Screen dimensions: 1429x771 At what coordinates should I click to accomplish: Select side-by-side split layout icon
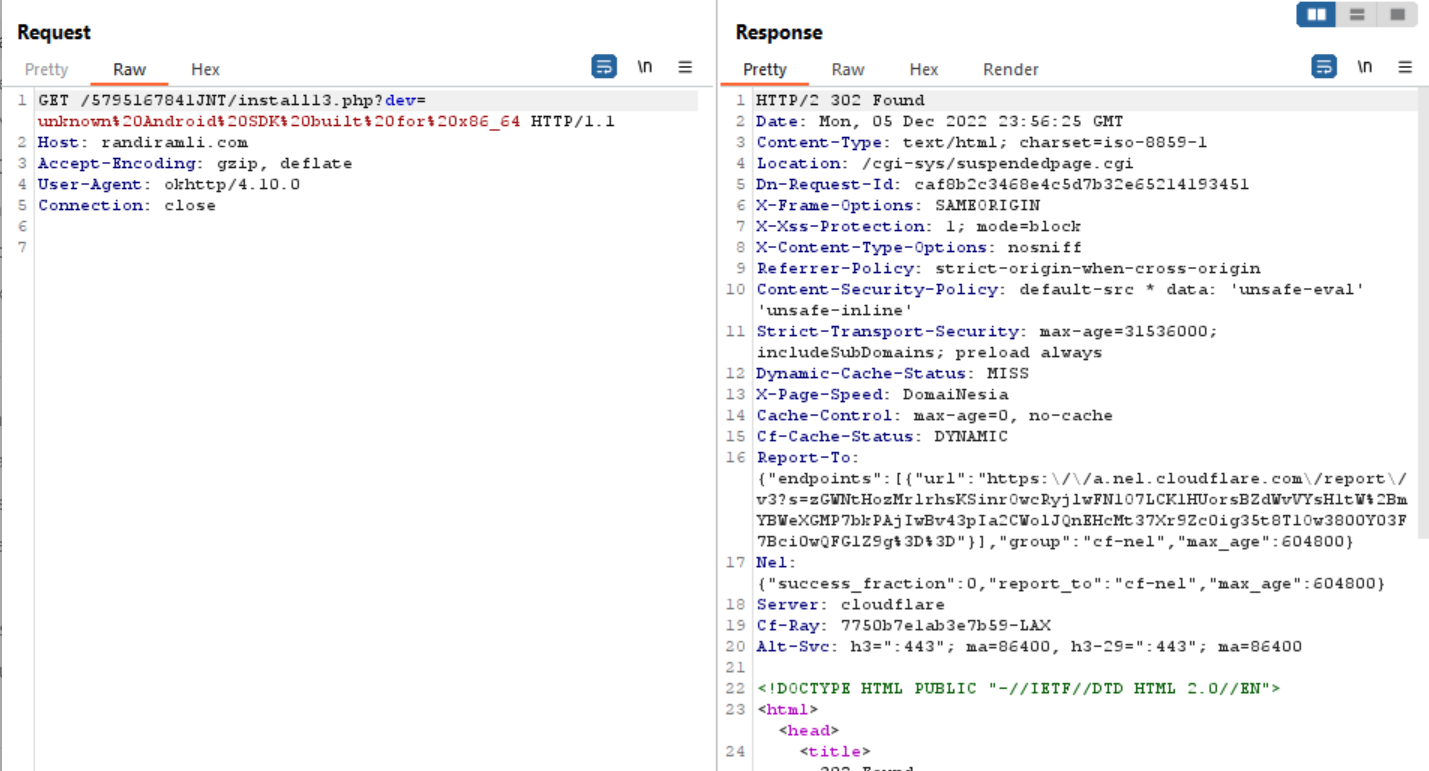(1317, 15)
